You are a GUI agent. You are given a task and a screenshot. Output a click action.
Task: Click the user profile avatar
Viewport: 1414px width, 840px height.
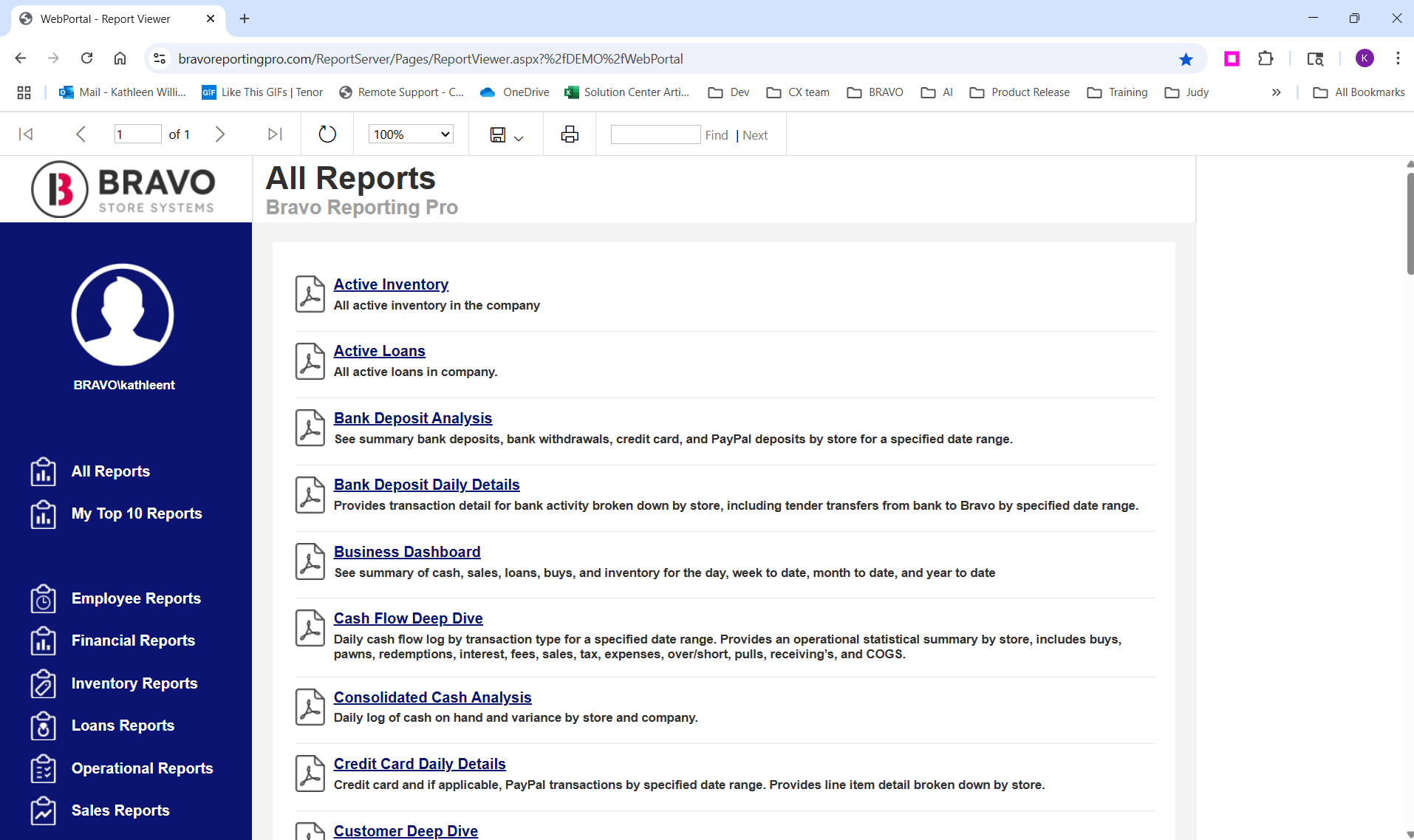click(x=123, y=315)
